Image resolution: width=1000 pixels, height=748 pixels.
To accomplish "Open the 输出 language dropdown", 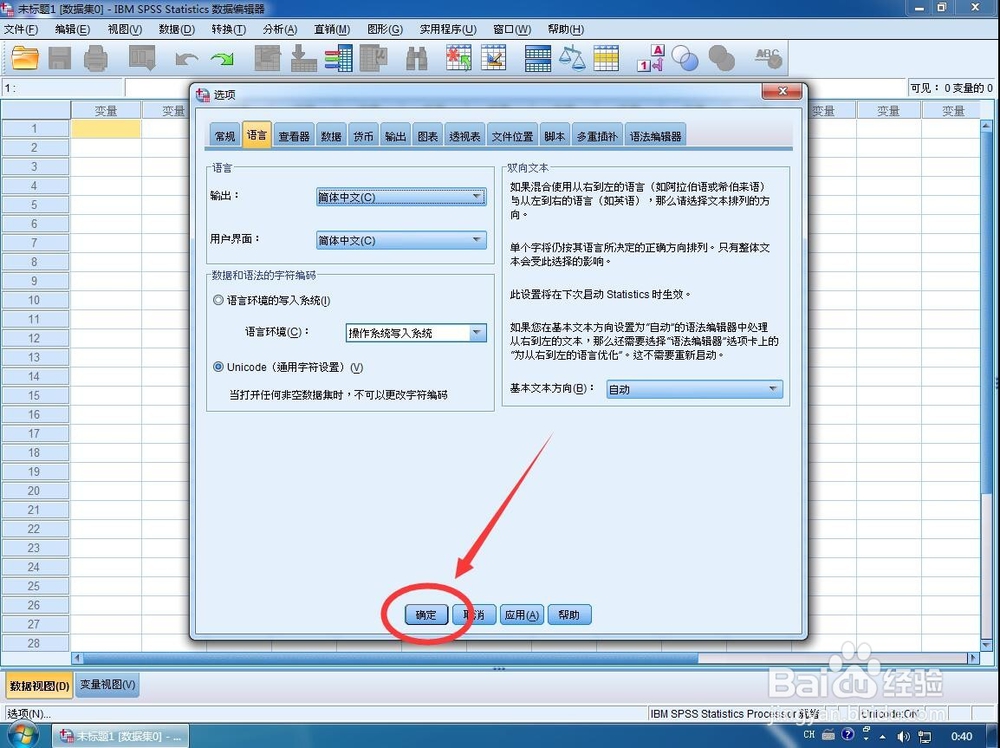I will pos(401,197).
